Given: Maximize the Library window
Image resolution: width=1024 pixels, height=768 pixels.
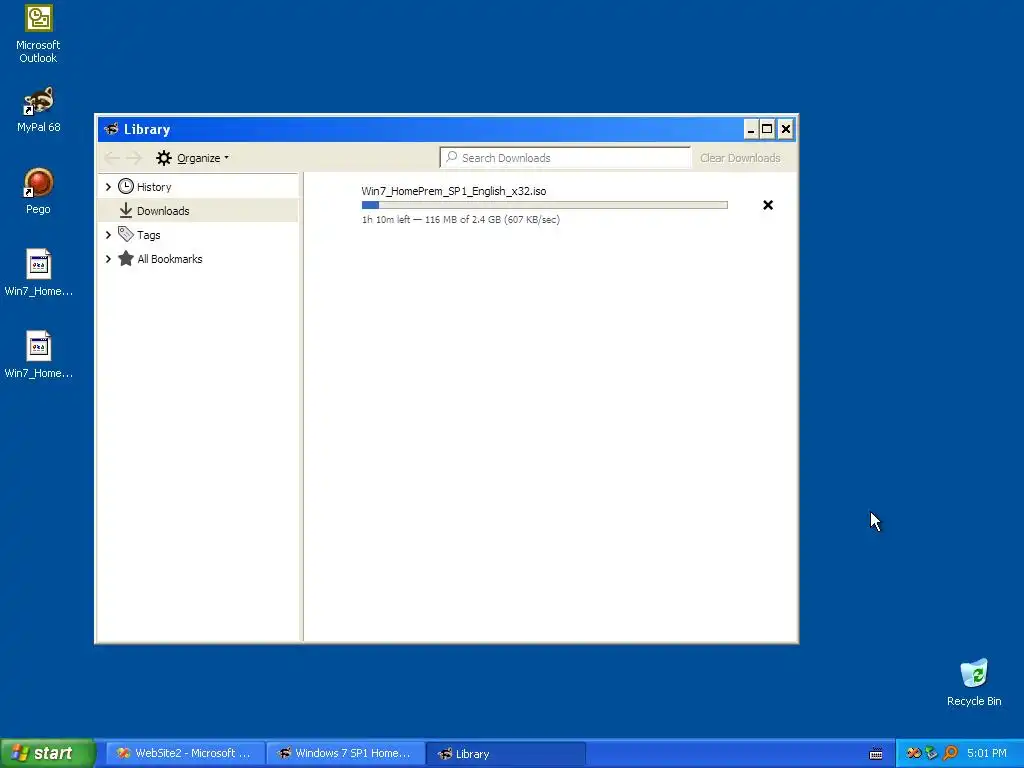Looking at the screenshot, I should 767,129.
